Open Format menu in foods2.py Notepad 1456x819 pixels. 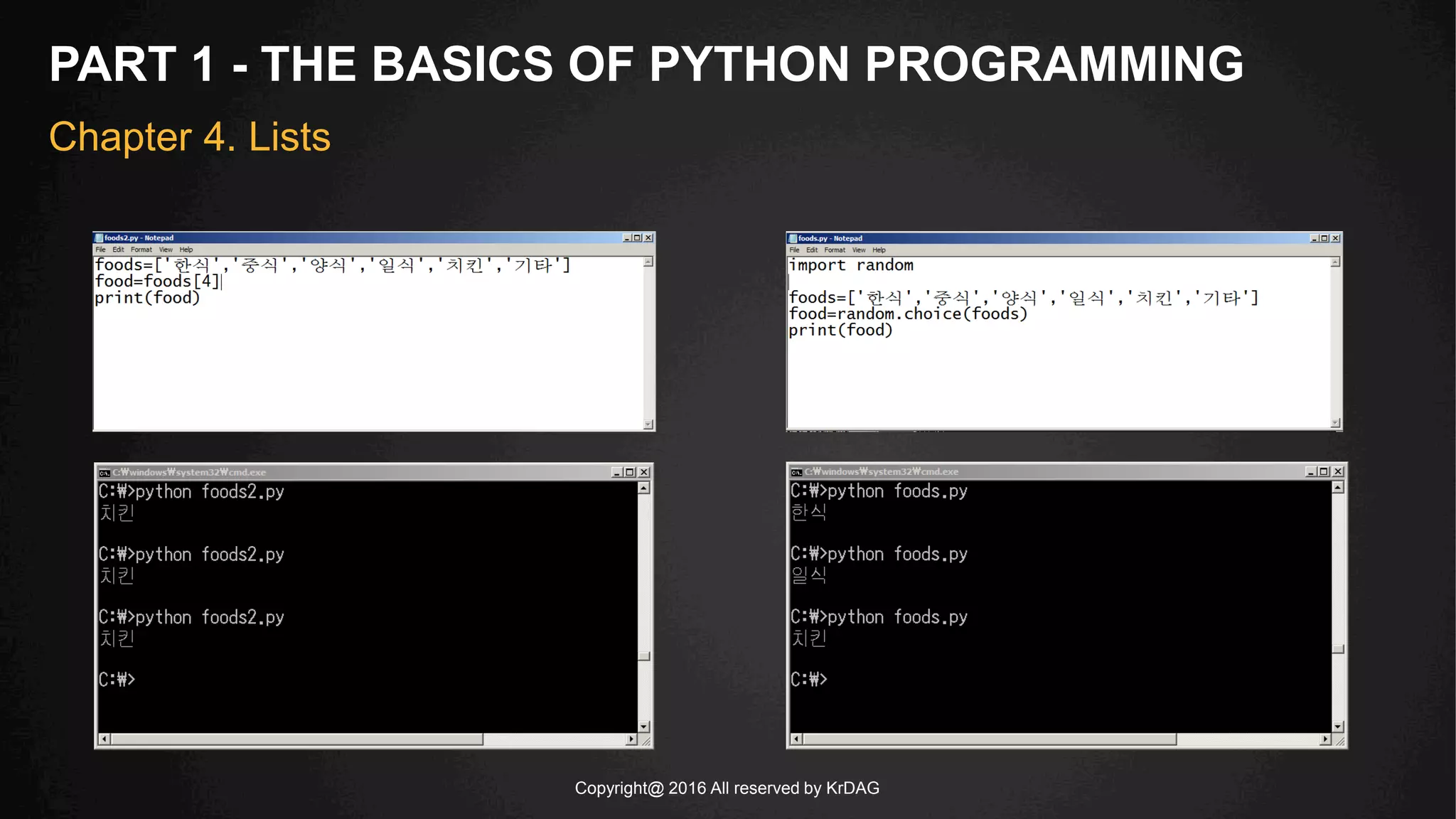click(x=141, y=250)
